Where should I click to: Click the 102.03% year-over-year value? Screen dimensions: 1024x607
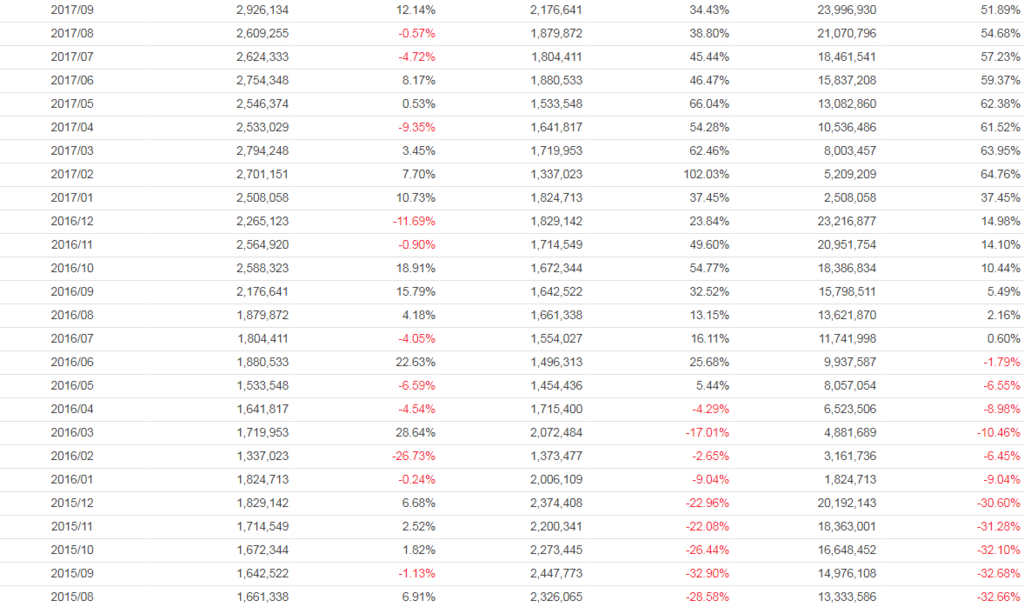tap(708, 174)
